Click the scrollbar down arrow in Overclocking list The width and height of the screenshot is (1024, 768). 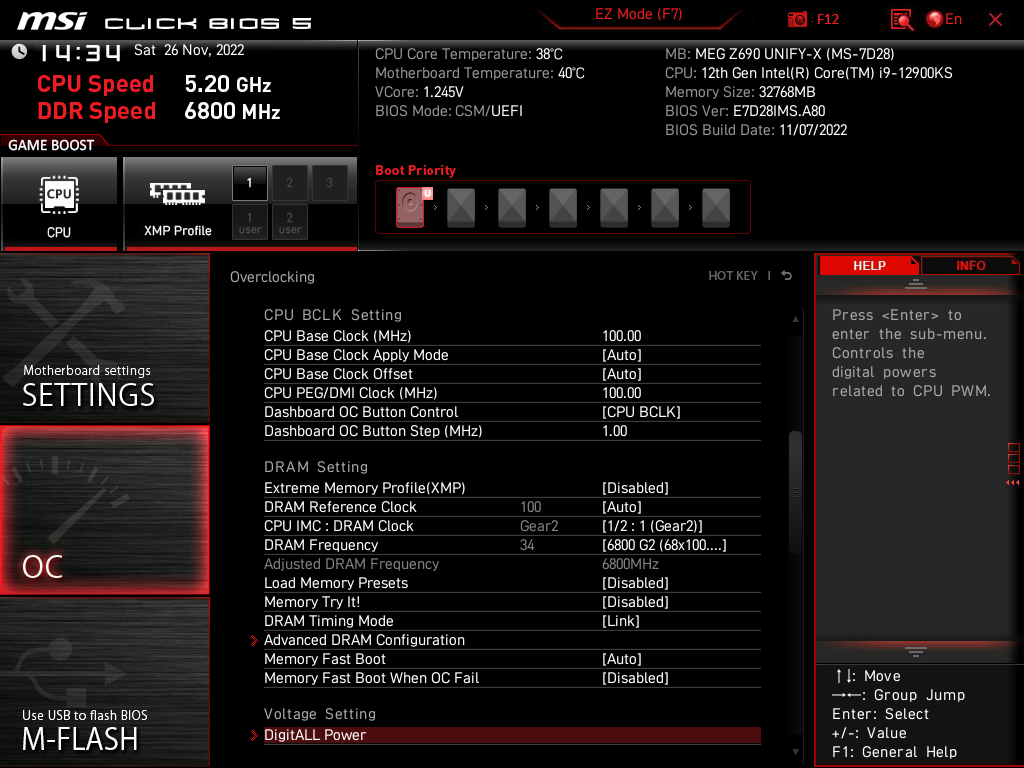(795, 752)
